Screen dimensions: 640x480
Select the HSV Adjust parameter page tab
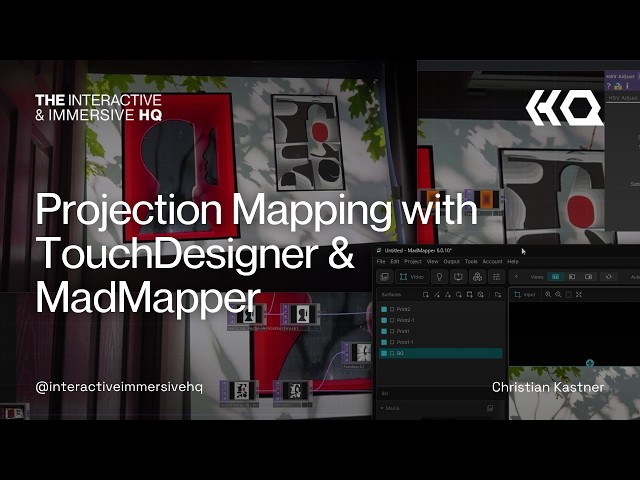(x=622, y=98)
